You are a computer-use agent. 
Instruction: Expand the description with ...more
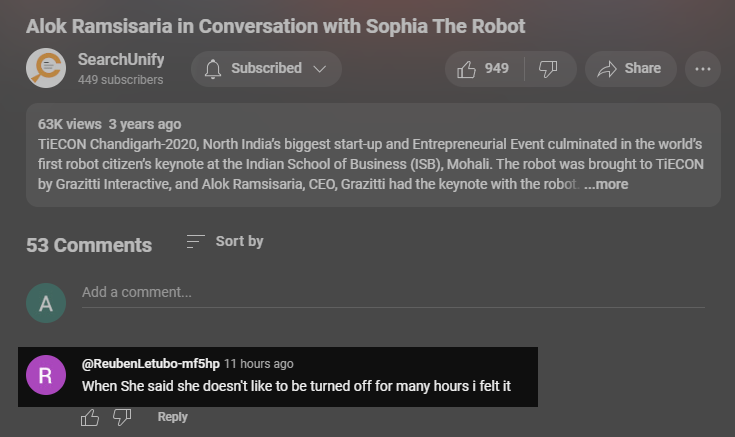[x=606, y=185]
